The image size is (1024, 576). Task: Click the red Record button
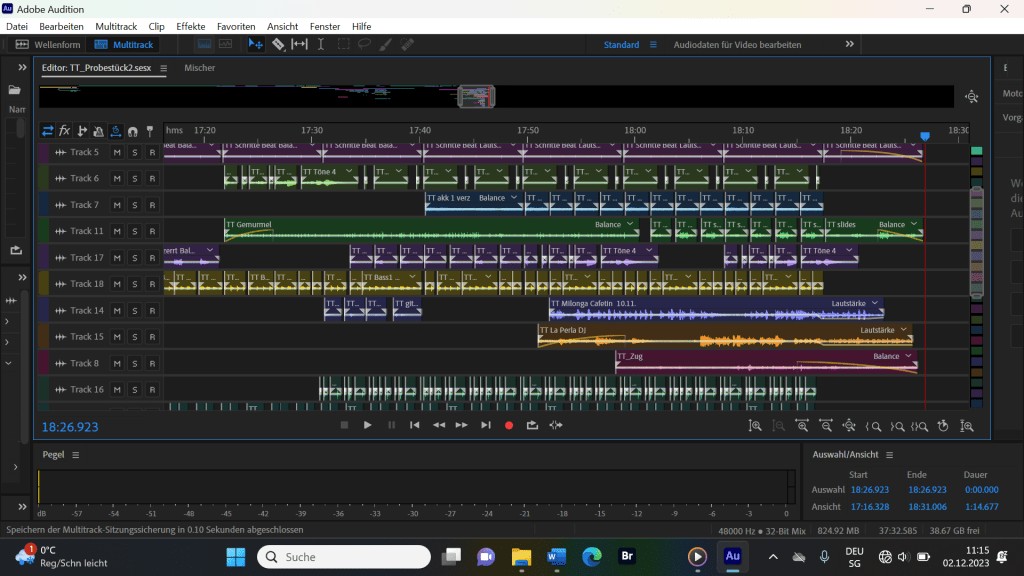pos(508,425)
